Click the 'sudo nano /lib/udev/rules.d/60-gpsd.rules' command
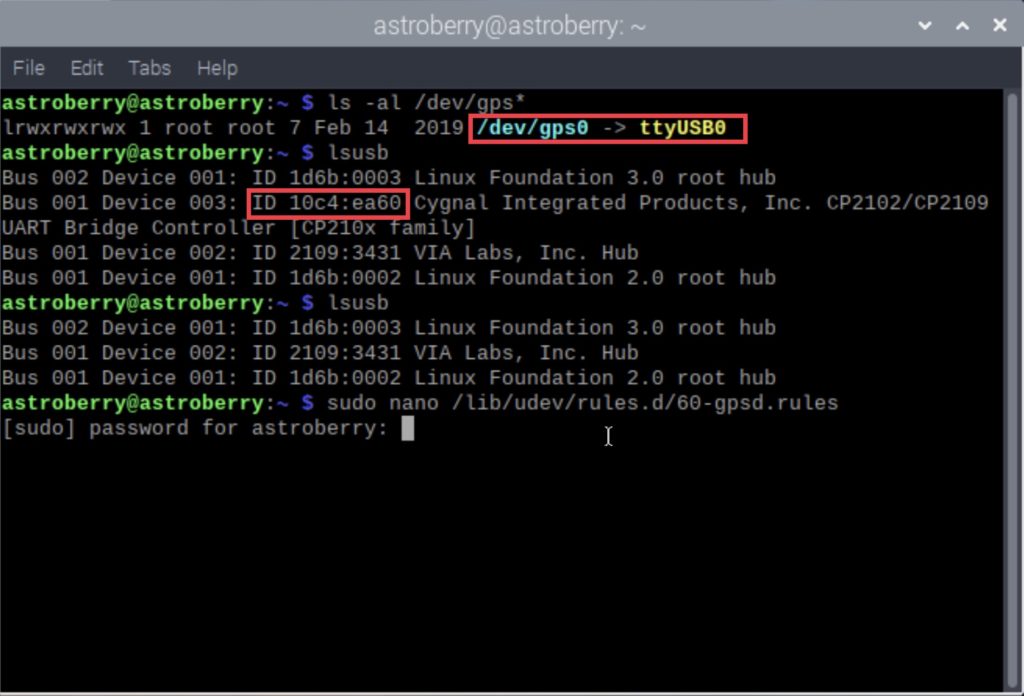Viewport: 1024px width, 696px height. point(583,403)
